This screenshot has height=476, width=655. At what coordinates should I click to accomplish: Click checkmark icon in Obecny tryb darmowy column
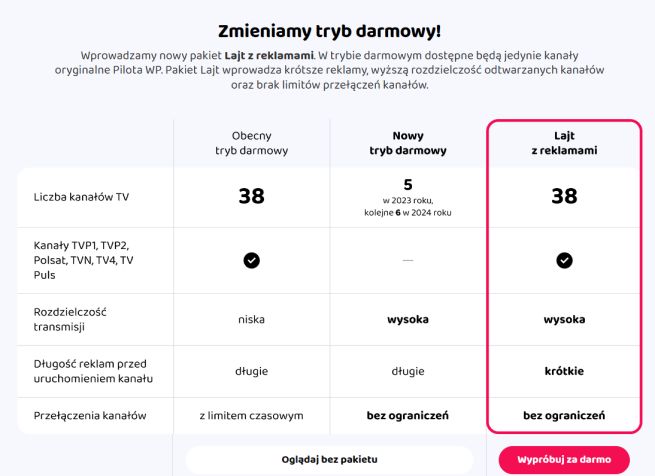click(x=251, y=260)
